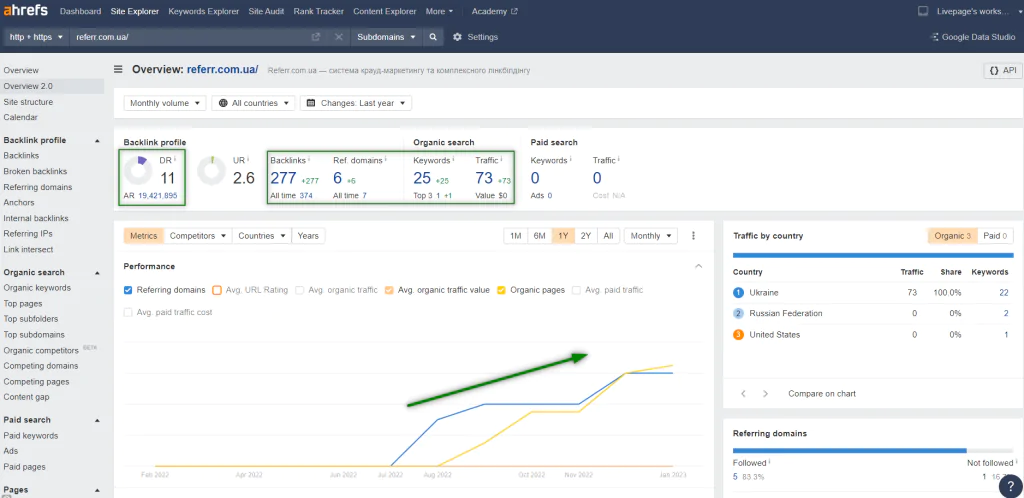This screenshot has height=498, width=1024.
Task: Click the Followed info icon
Action: pos(769,462)
